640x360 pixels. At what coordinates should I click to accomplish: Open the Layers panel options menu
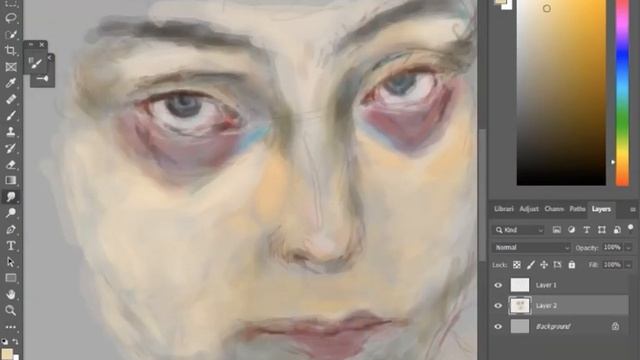coord(633,209)
